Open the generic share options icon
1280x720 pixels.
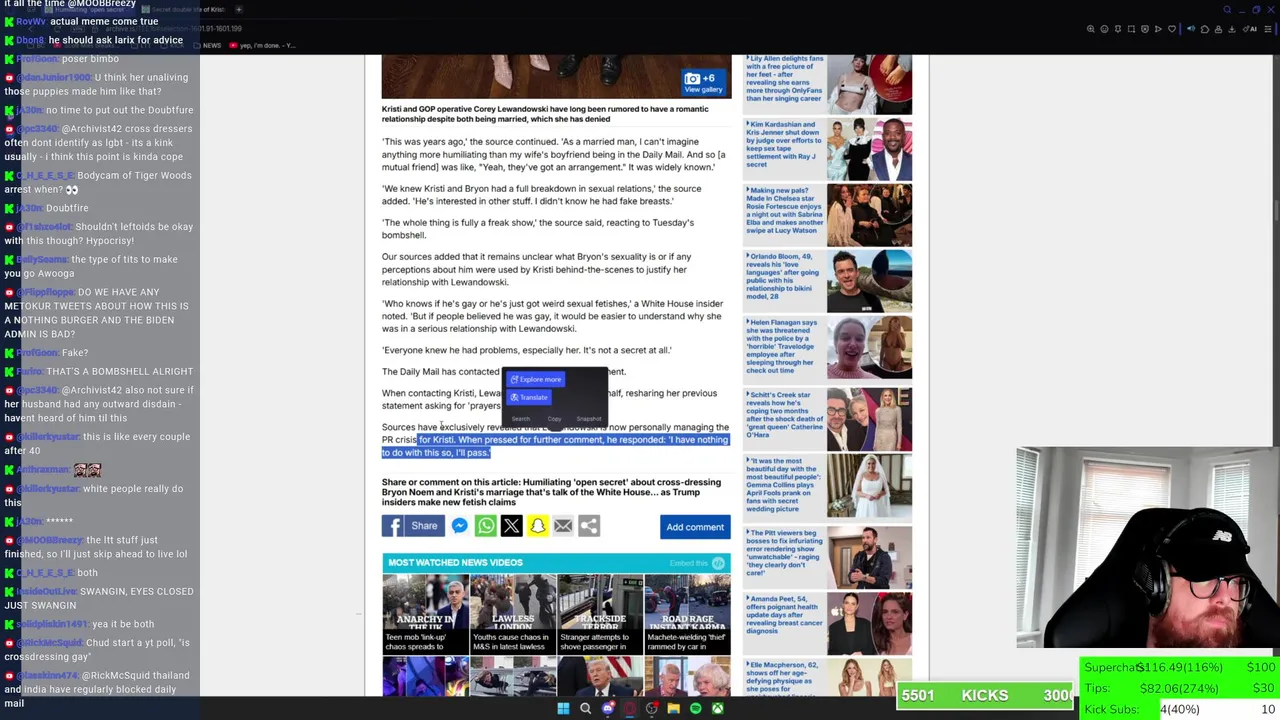589,526
